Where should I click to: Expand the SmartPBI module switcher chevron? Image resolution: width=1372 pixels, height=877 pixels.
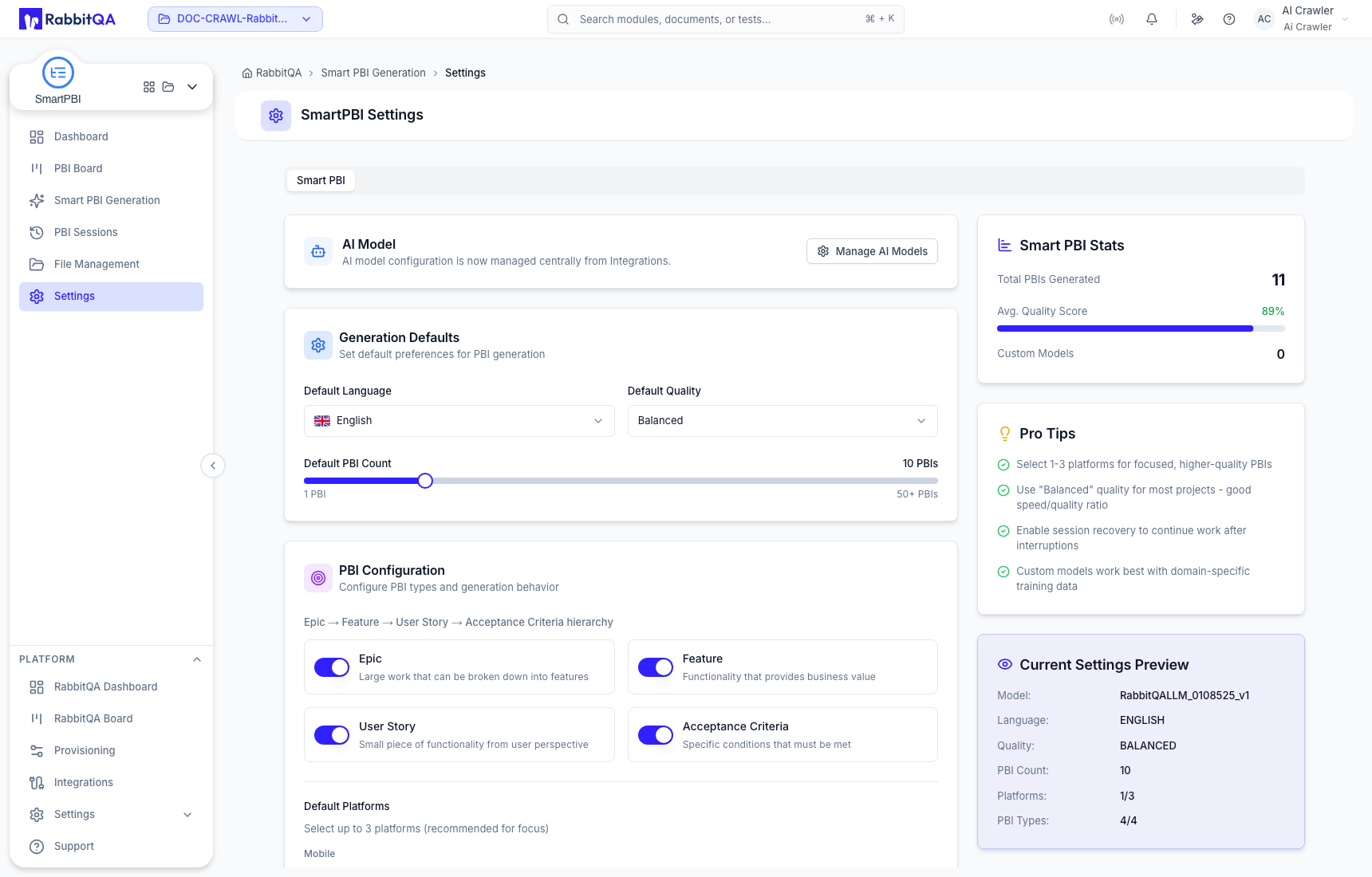[192, 87]
